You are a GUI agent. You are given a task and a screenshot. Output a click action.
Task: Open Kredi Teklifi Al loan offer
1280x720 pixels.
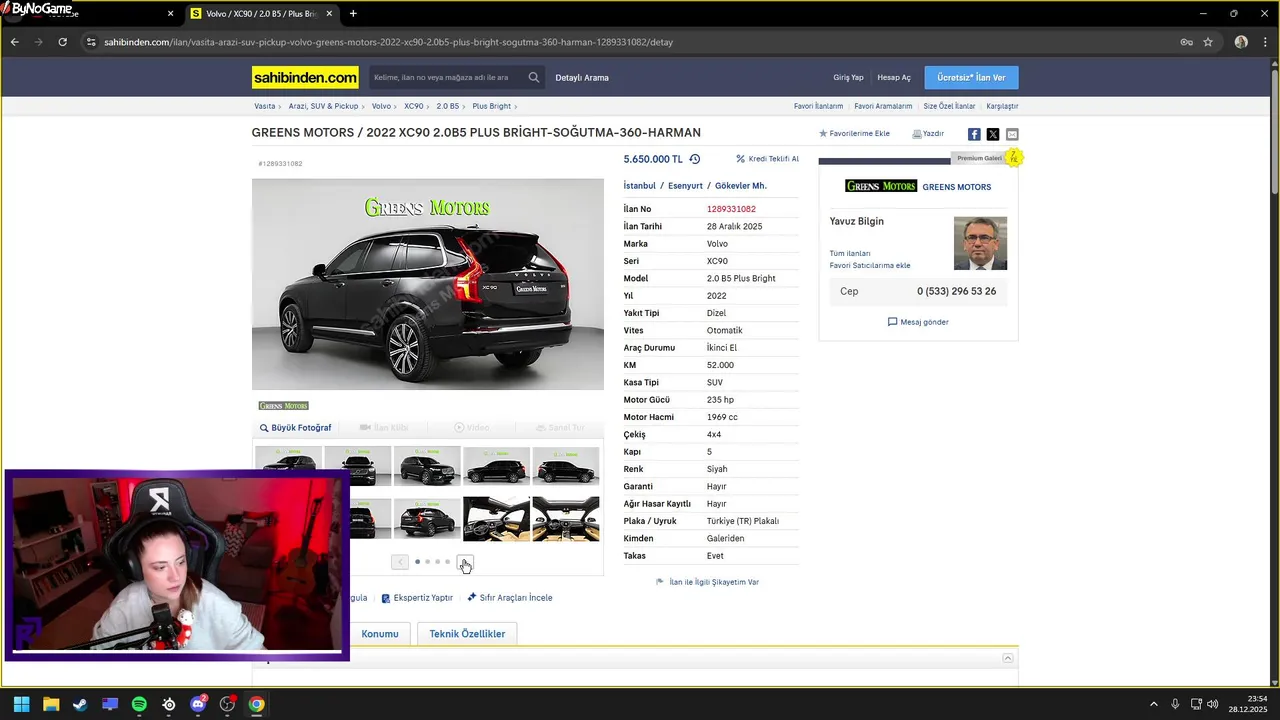click(x=767, y=159)
